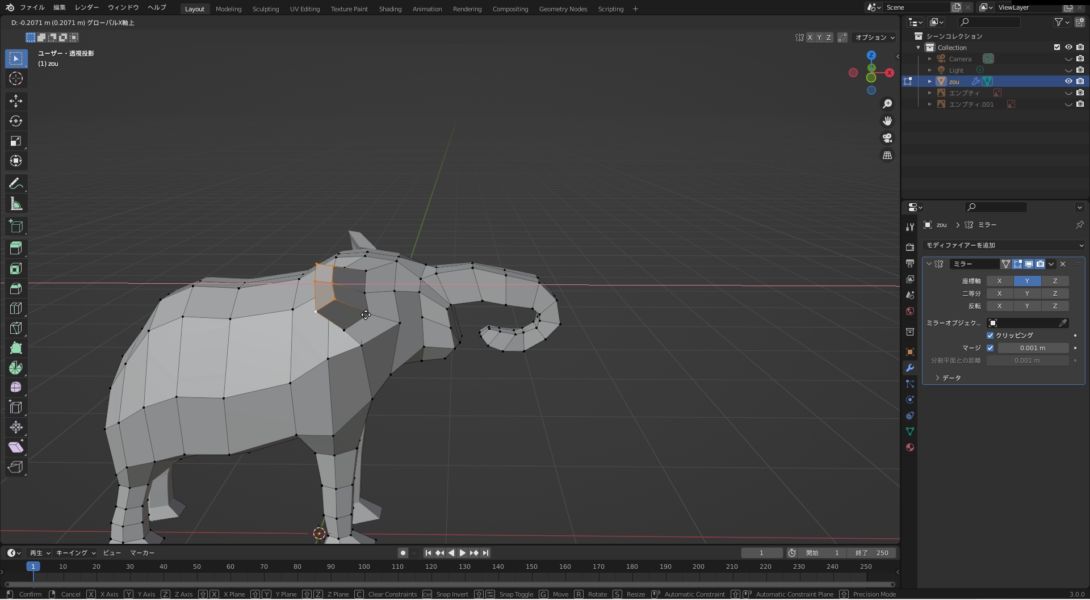Image resolution: width=1090 pixels, height=600 pixels.
Task: Toggle Collection visibility eye icon
Action: [x=1068, y=47]
